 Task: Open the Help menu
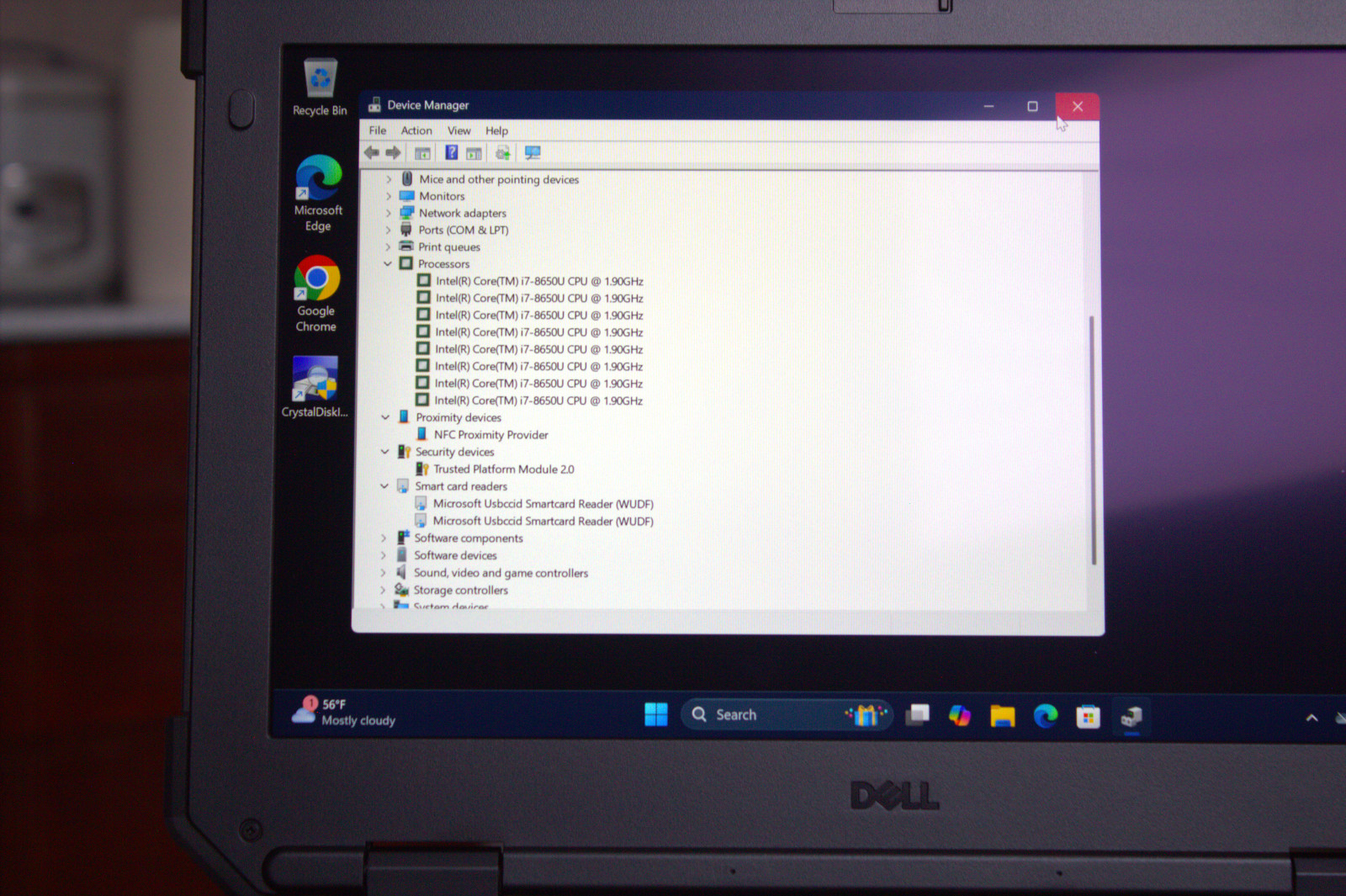coord(496,130)
